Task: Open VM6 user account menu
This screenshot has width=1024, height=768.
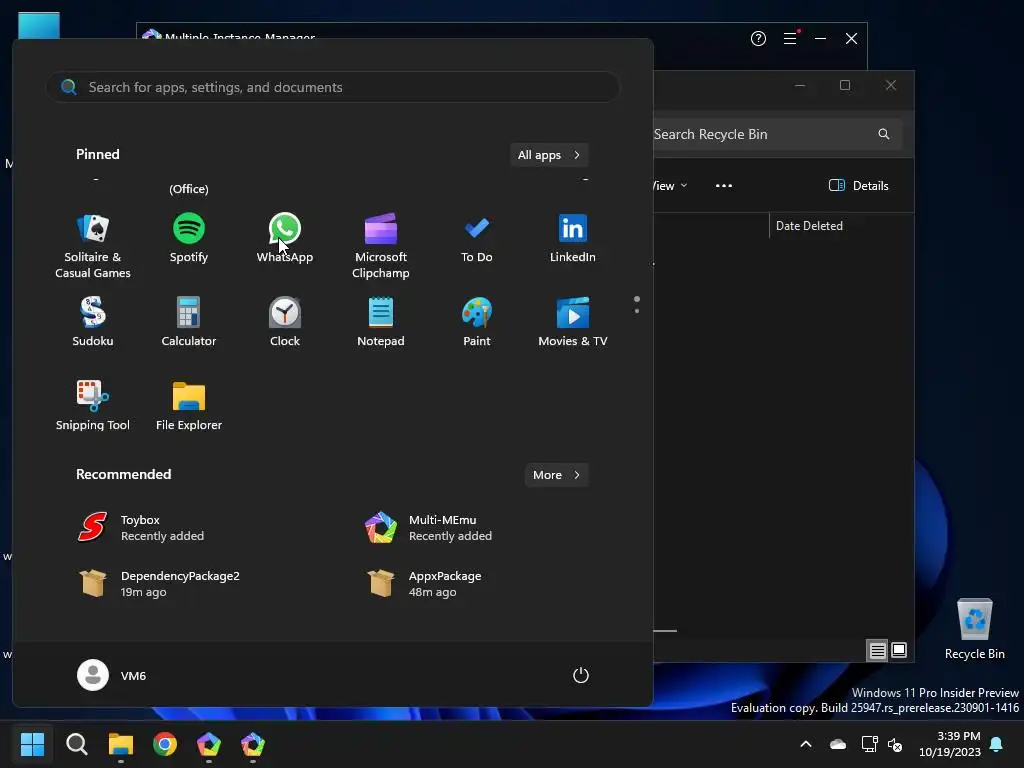Action: point(112,675)
